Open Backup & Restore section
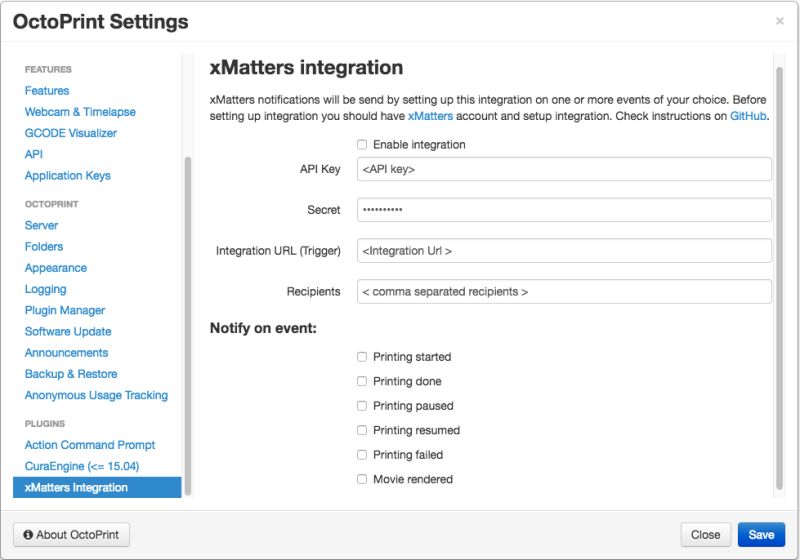 [71, 374]
